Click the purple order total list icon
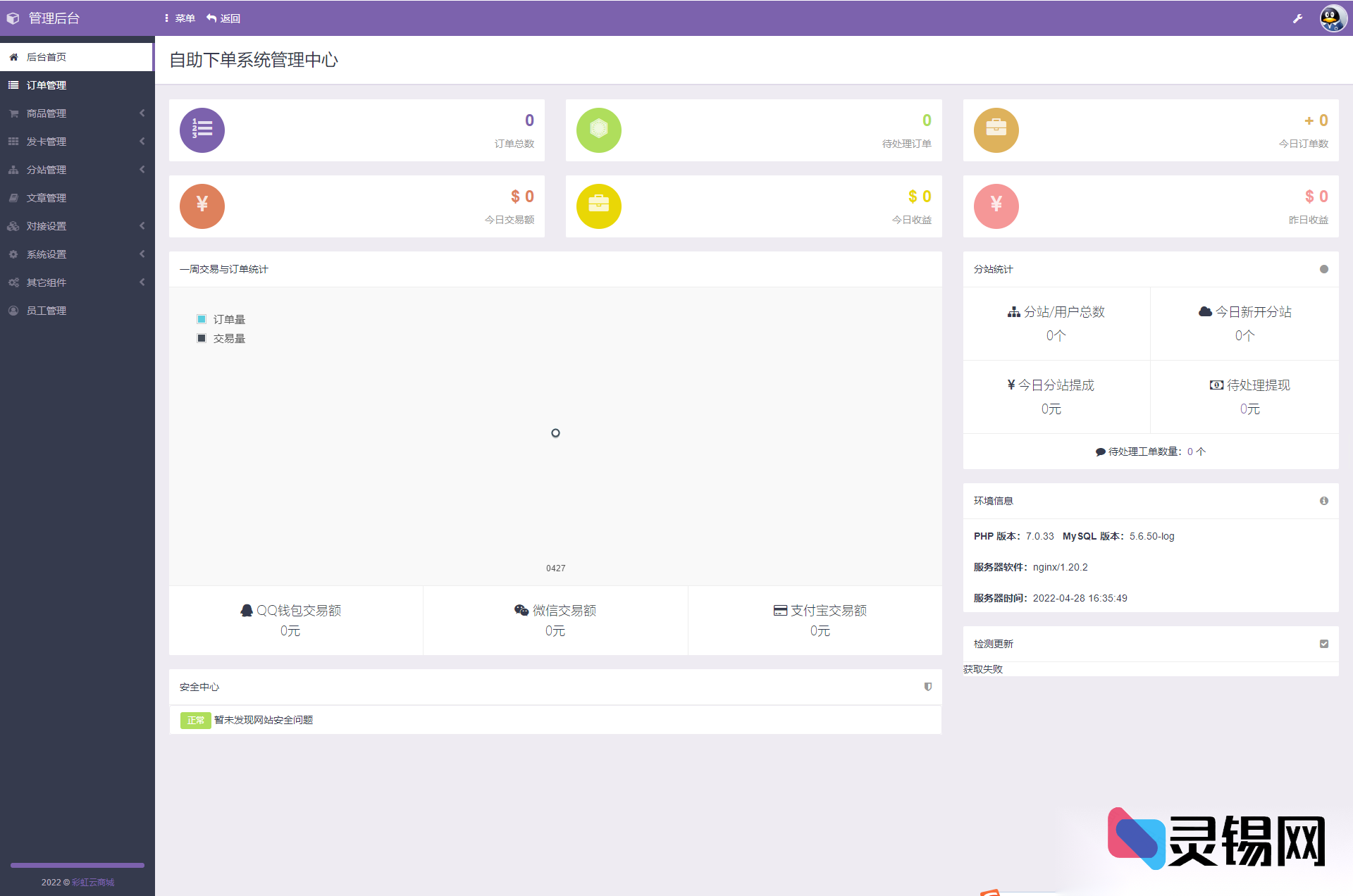Screen dimensions: 1353x896 [202, 130]
